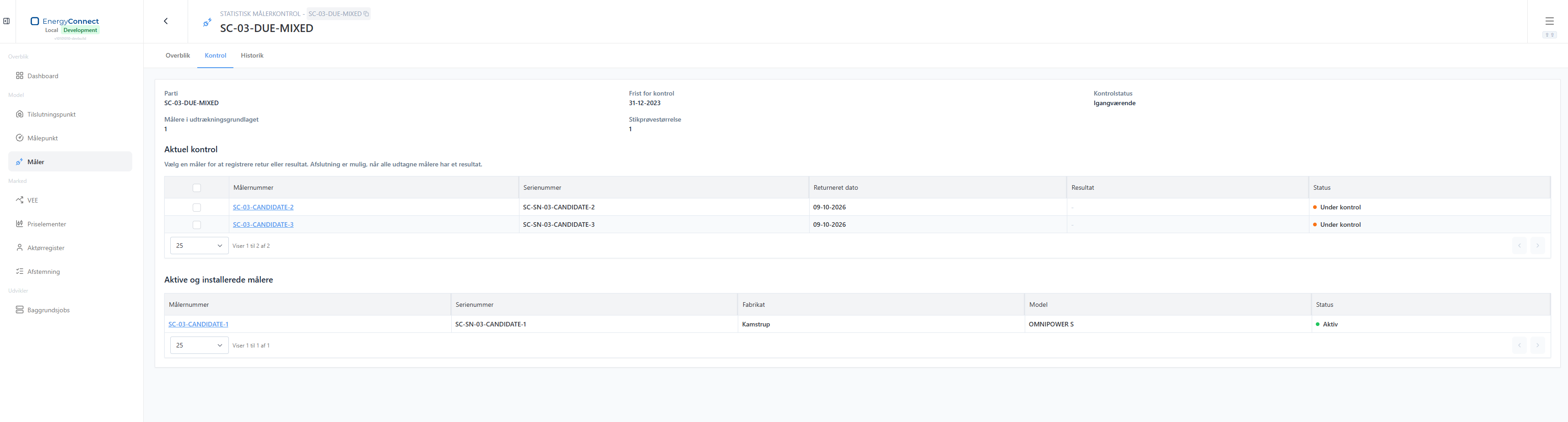The height and width of the screenshot is (422, 1568).
Task: Select Måler in the sidebar
Action: pos(70,162)
